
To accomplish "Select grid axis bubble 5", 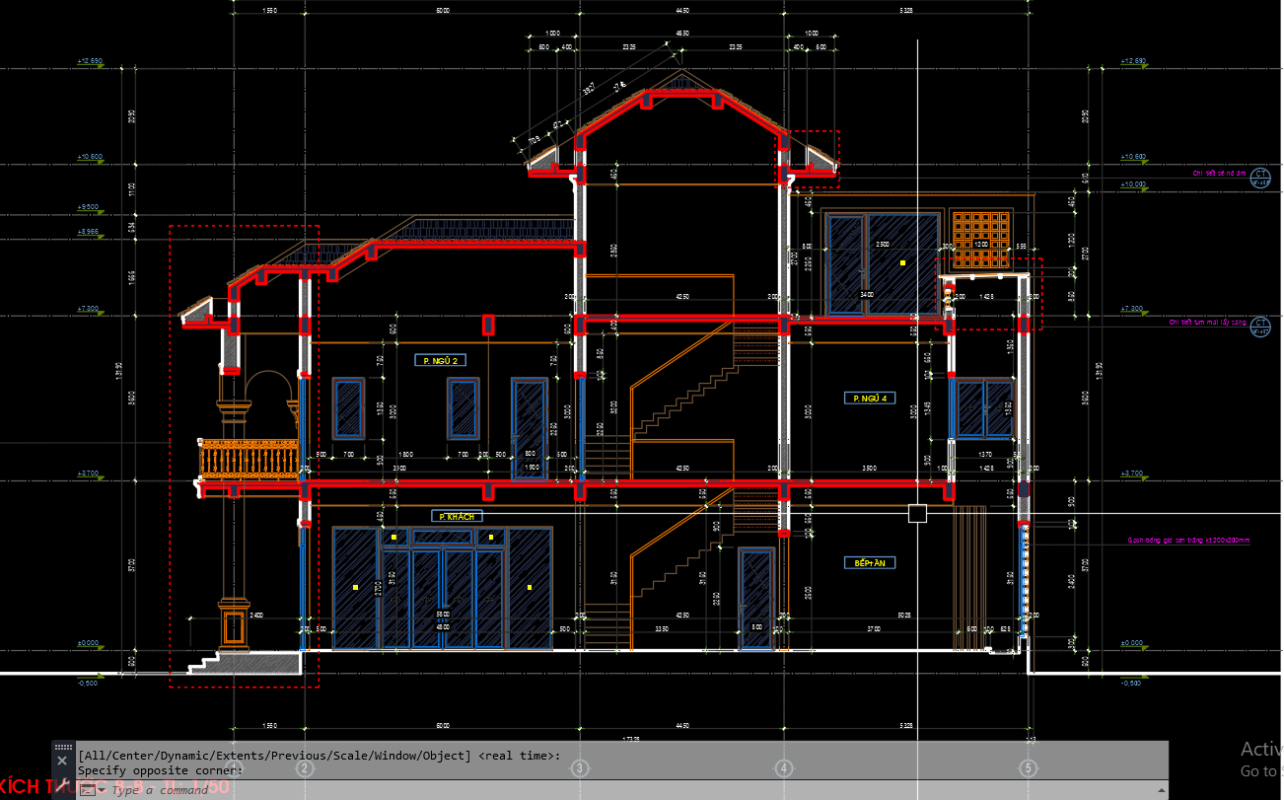I will pos(1028,768).
